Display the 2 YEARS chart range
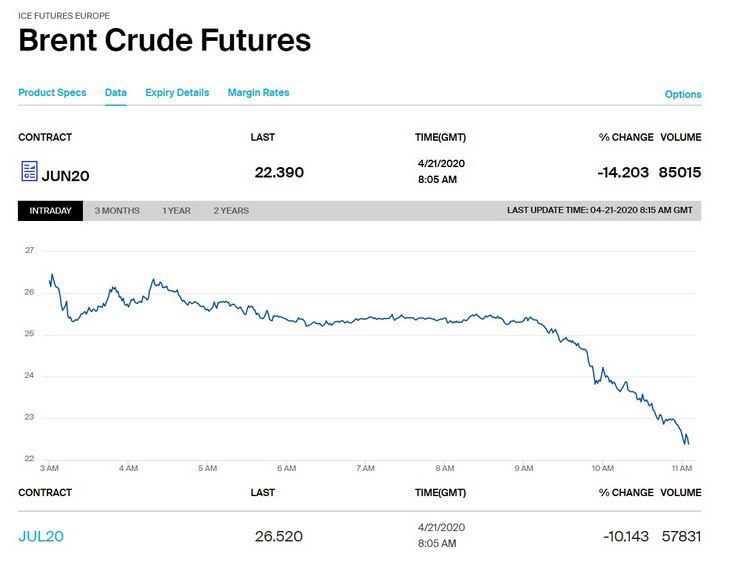Screen dimensions: 741x573 click(x=231, y=211)
